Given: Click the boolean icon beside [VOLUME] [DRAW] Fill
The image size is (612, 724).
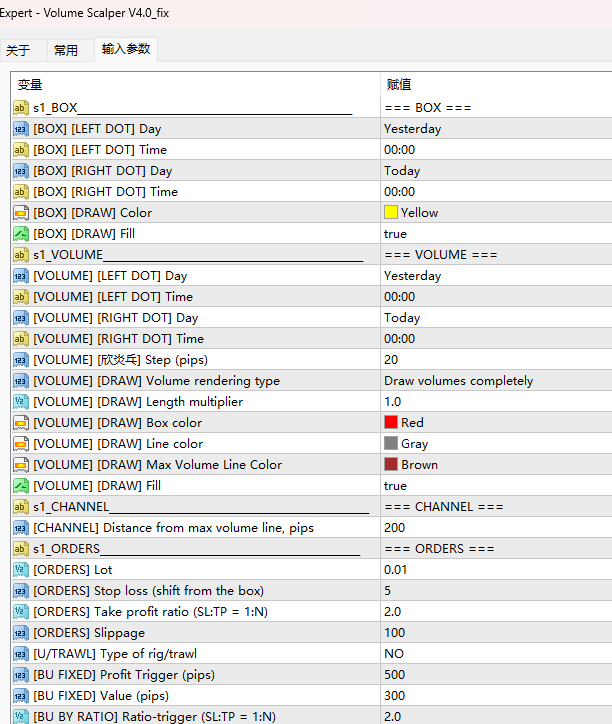Looking at the screenshot, I should click(21, 486).
